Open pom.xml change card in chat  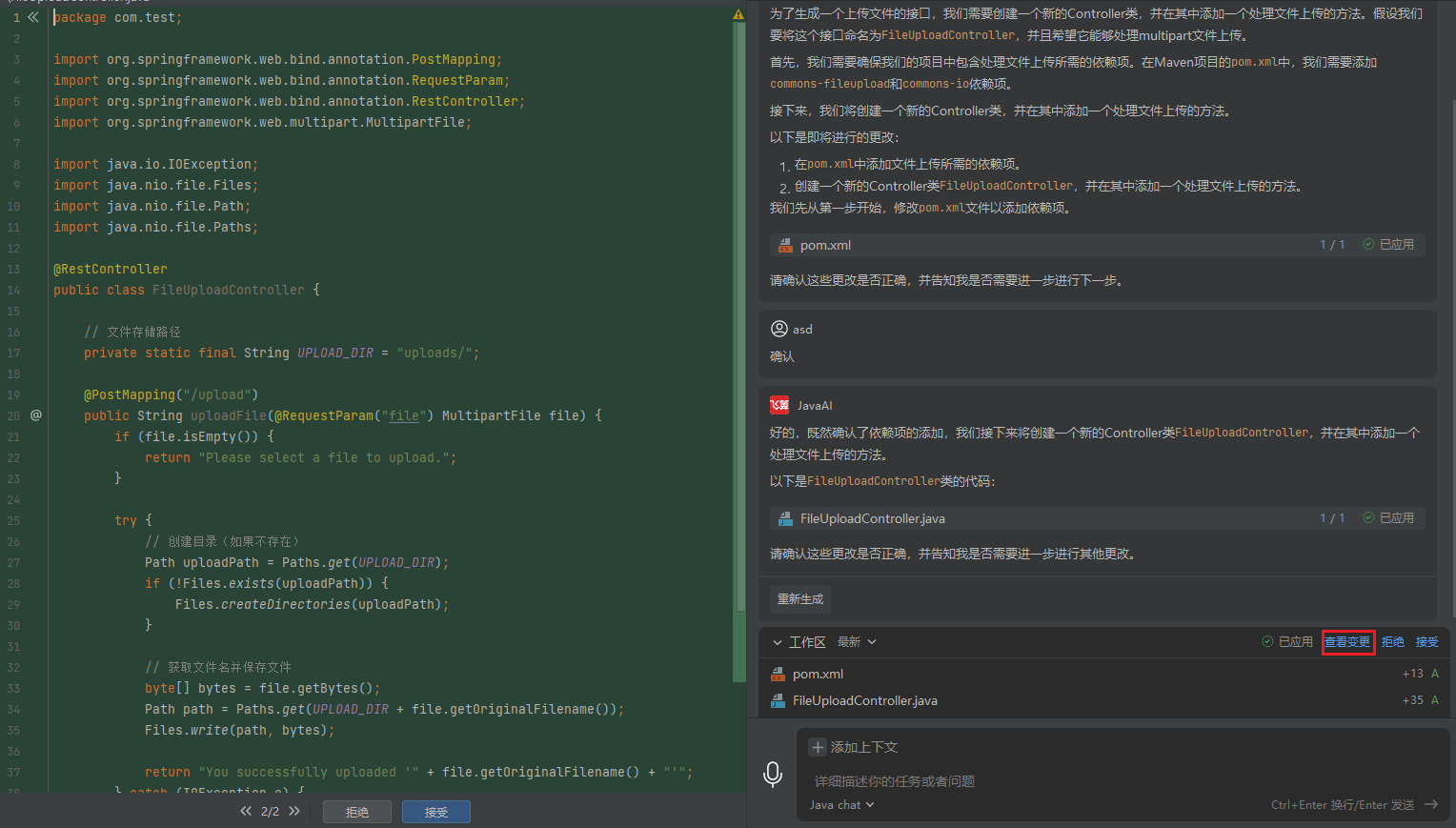[x=1098, y=245]
